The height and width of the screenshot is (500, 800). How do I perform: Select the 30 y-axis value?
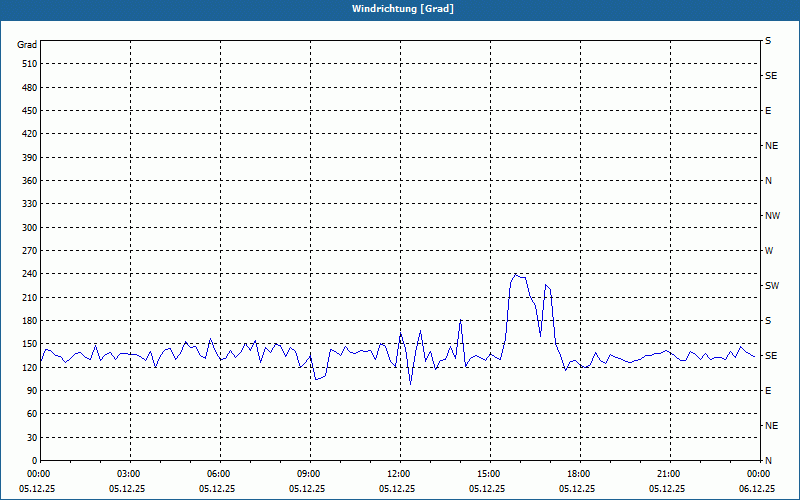(32, 438)
